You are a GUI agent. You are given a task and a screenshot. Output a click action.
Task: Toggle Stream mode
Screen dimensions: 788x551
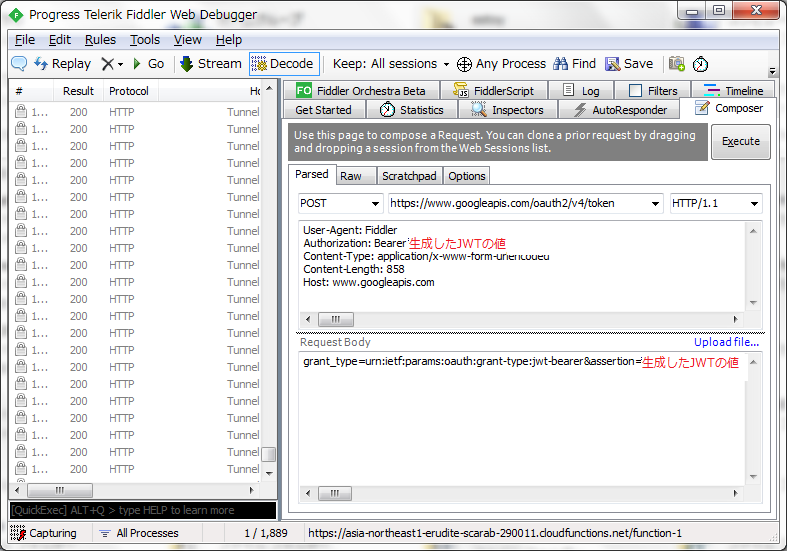tap(211, 64)
